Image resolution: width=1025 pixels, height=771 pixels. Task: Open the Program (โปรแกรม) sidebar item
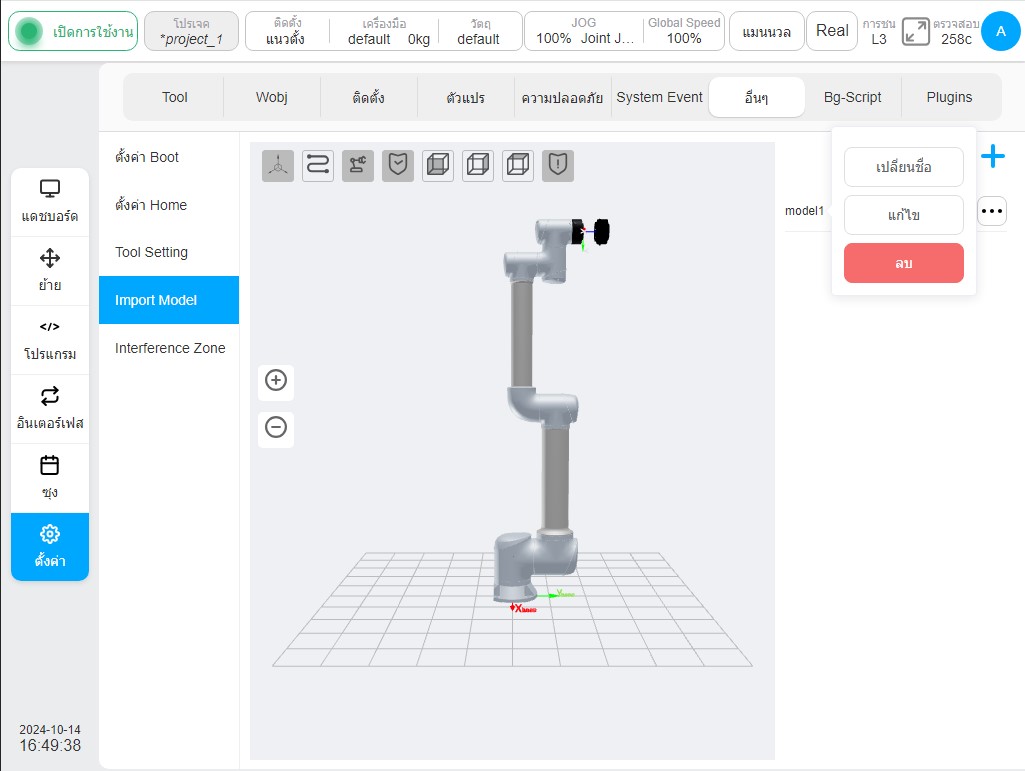tap(50, 340)
